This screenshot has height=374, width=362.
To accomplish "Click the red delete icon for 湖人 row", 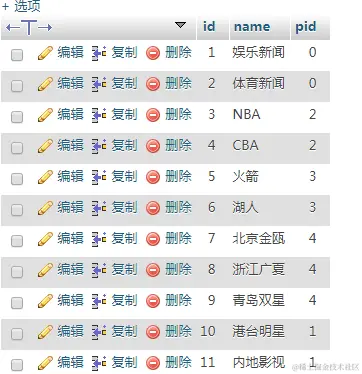I will point(153,208).
